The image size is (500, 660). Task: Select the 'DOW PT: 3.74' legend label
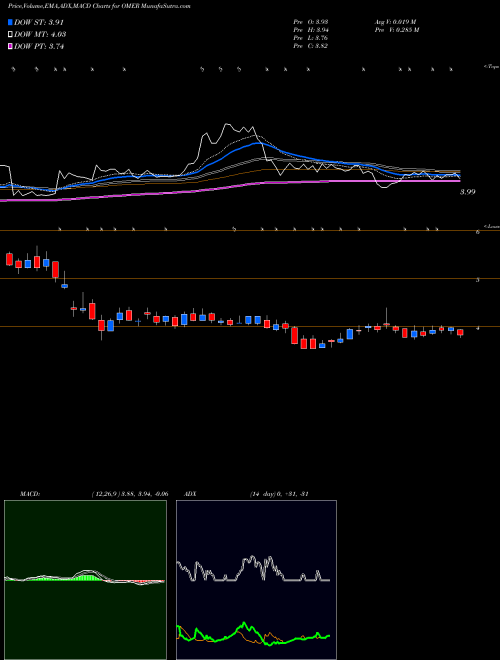point(39,46)
